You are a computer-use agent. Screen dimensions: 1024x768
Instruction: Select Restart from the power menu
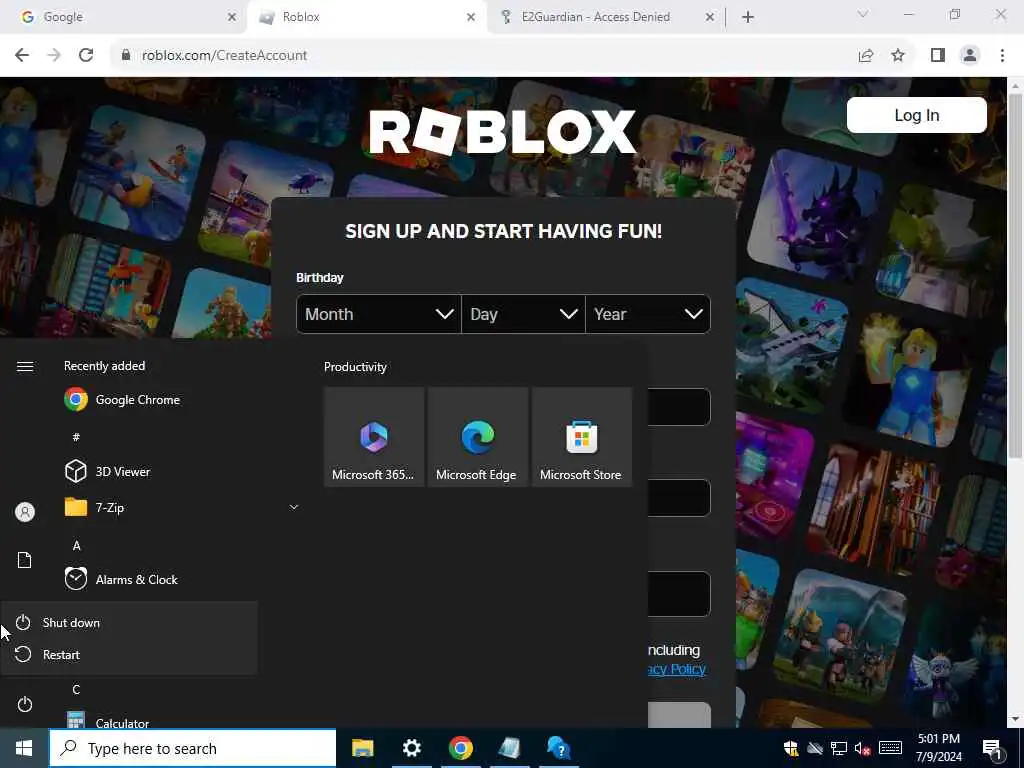tap(129, 654)
